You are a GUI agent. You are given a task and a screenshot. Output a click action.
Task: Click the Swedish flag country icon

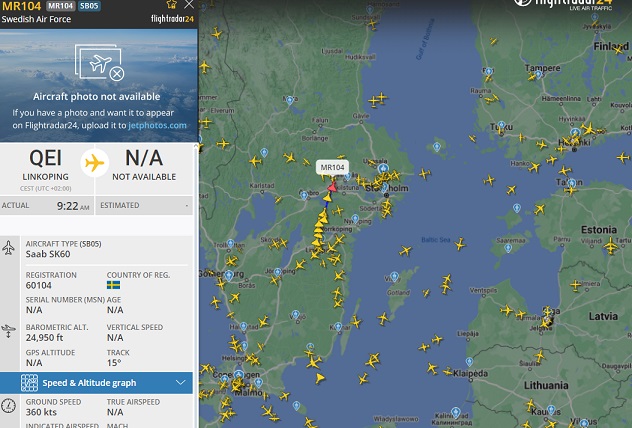tap(113, 285)
